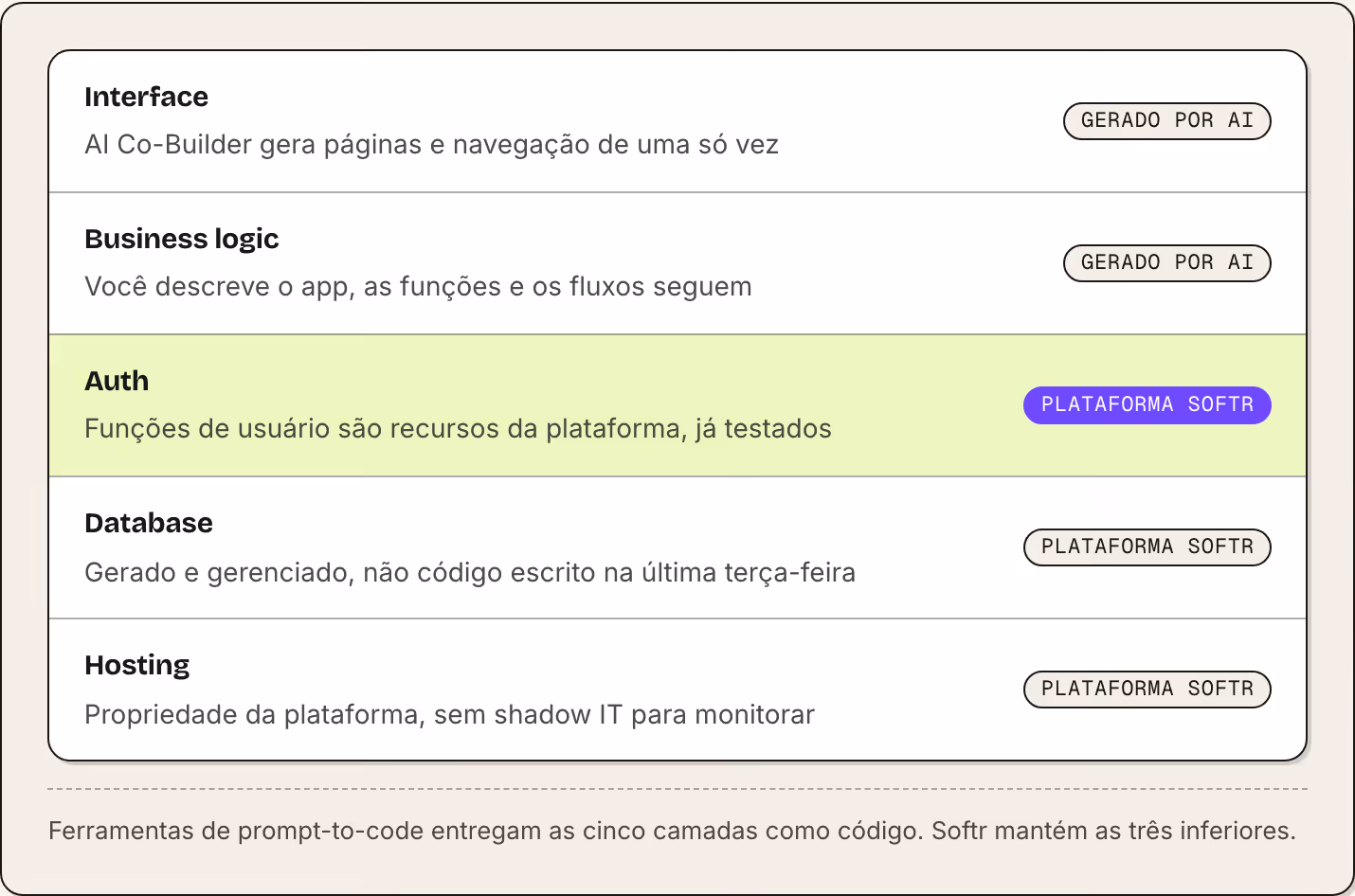Viewport: 1355px width, 896px height.
Task: Click the Hosting heading
Action: click(x=137, y=666)
